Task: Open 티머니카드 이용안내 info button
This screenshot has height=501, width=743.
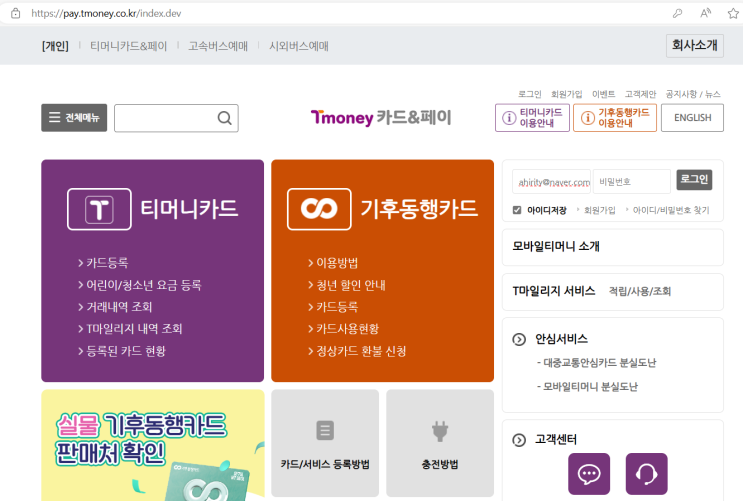Action: 532,118
